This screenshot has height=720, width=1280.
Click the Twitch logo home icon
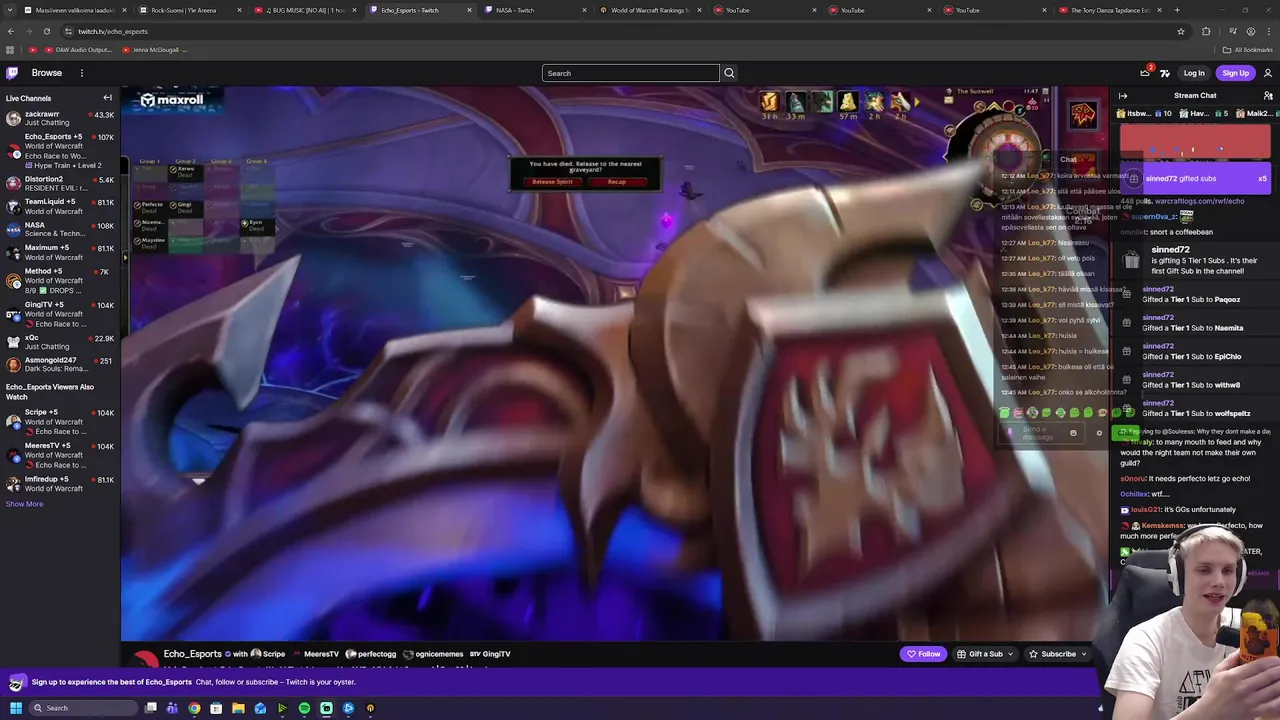[x=12, y=73]
